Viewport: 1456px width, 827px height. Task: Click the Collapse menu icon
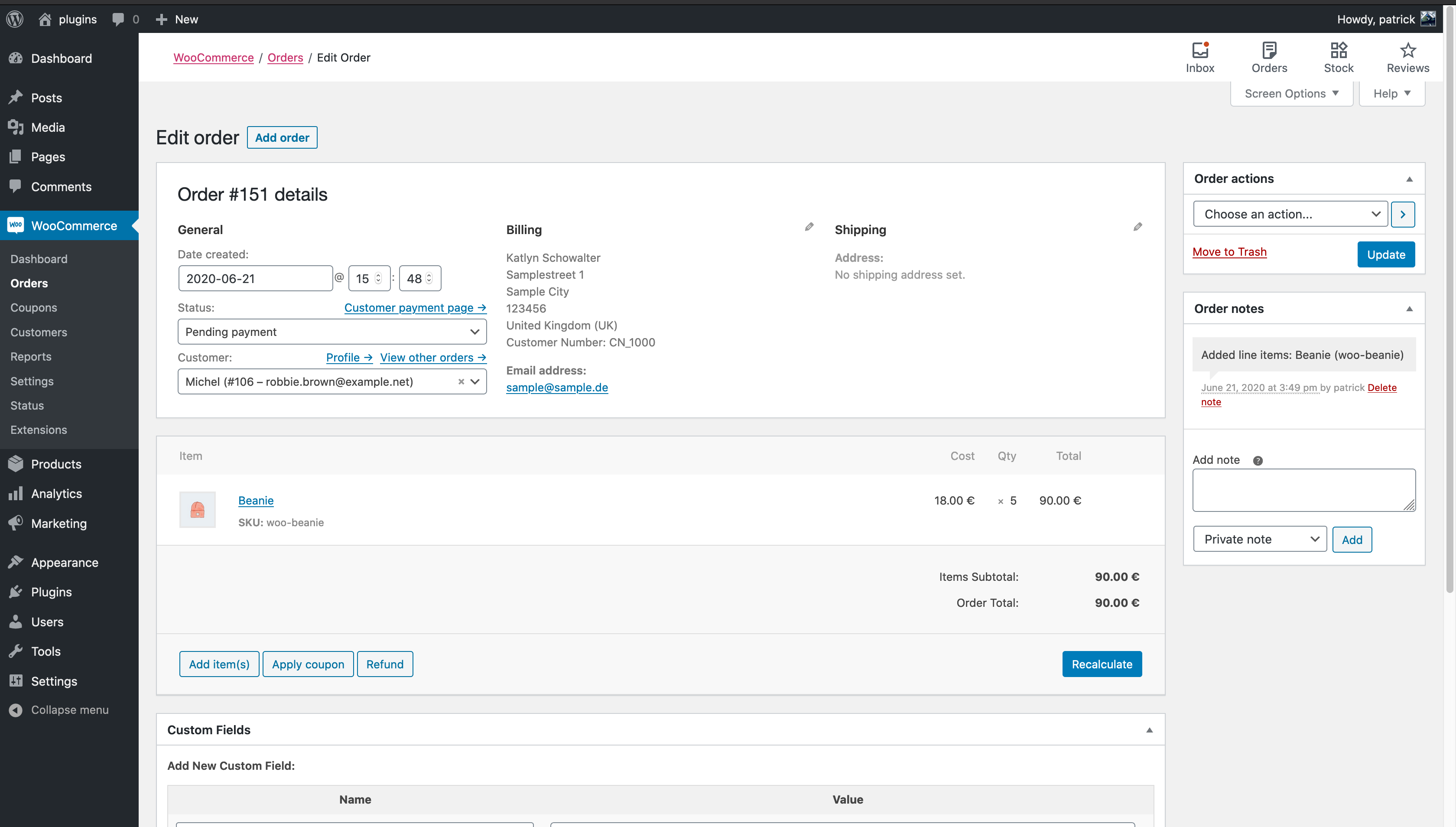pos(16,710)
